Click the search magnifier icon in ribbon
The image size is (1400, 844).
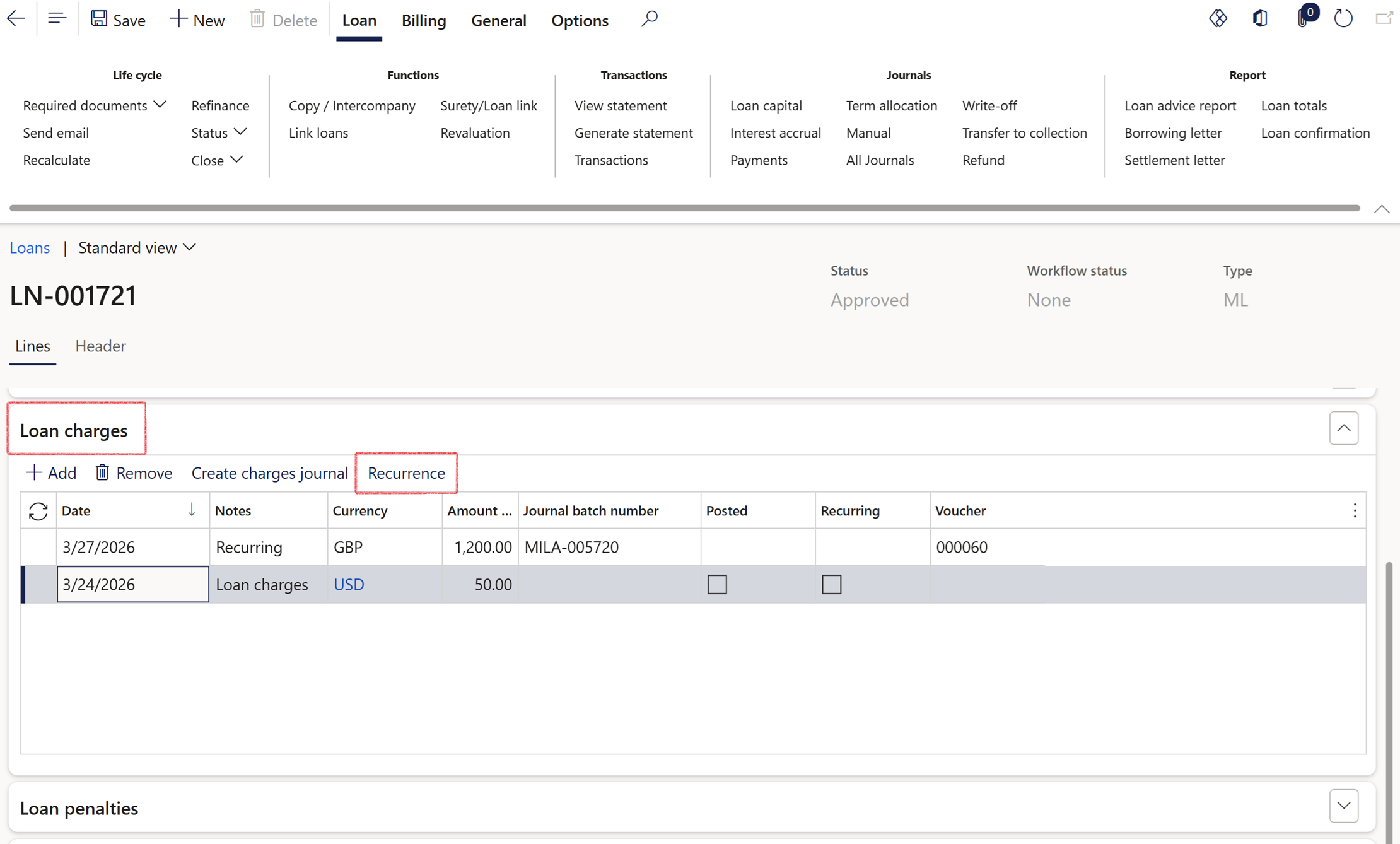(649, 19)
